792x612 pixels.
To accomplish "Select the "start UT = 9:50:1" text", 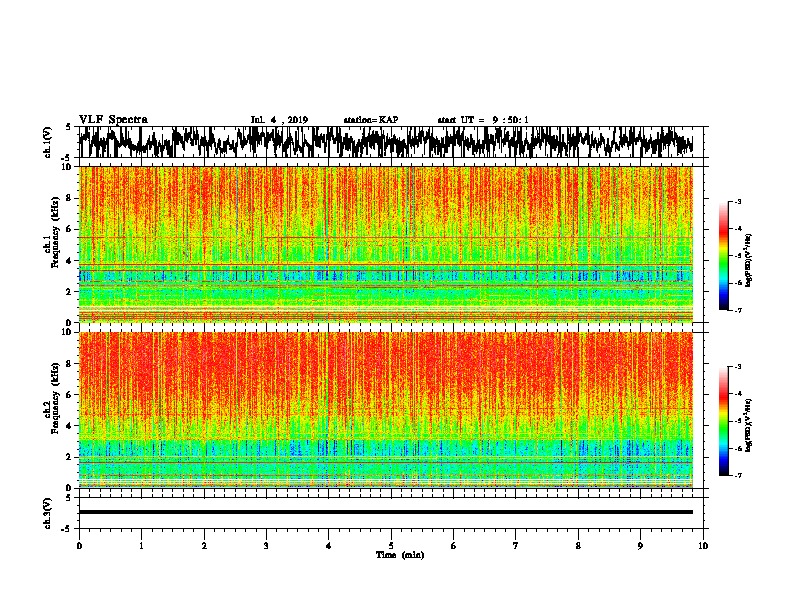I will tap(483, 120).
